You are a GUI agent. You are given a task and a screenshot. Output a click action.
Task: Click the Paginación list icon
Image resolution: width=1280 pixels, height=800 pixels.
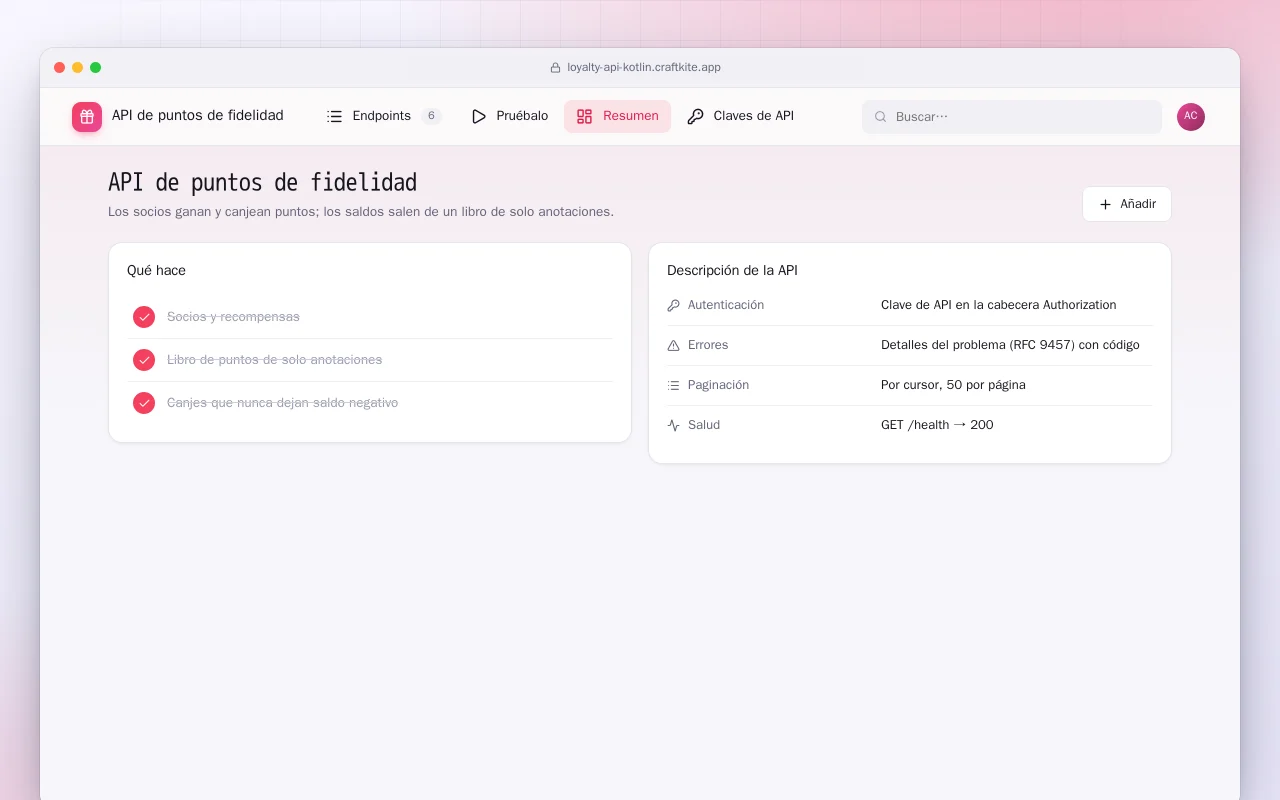click(x=673, y=385)
